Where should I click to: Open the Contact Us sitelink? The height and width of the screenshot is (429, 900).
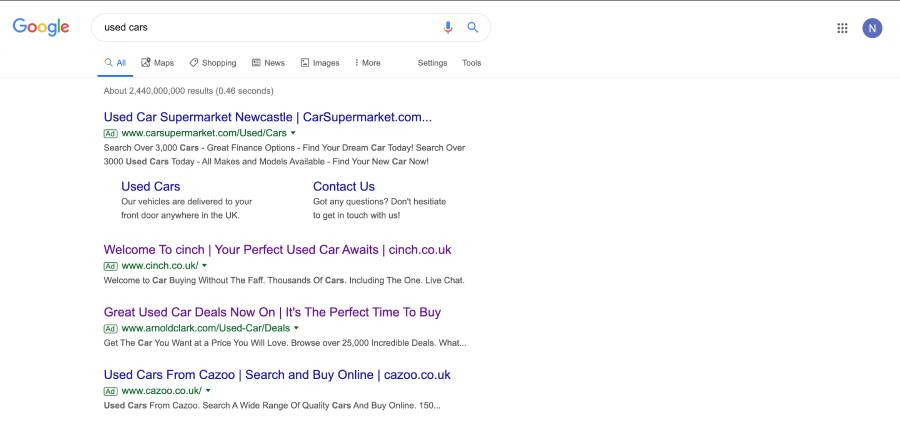pos(344,187)
